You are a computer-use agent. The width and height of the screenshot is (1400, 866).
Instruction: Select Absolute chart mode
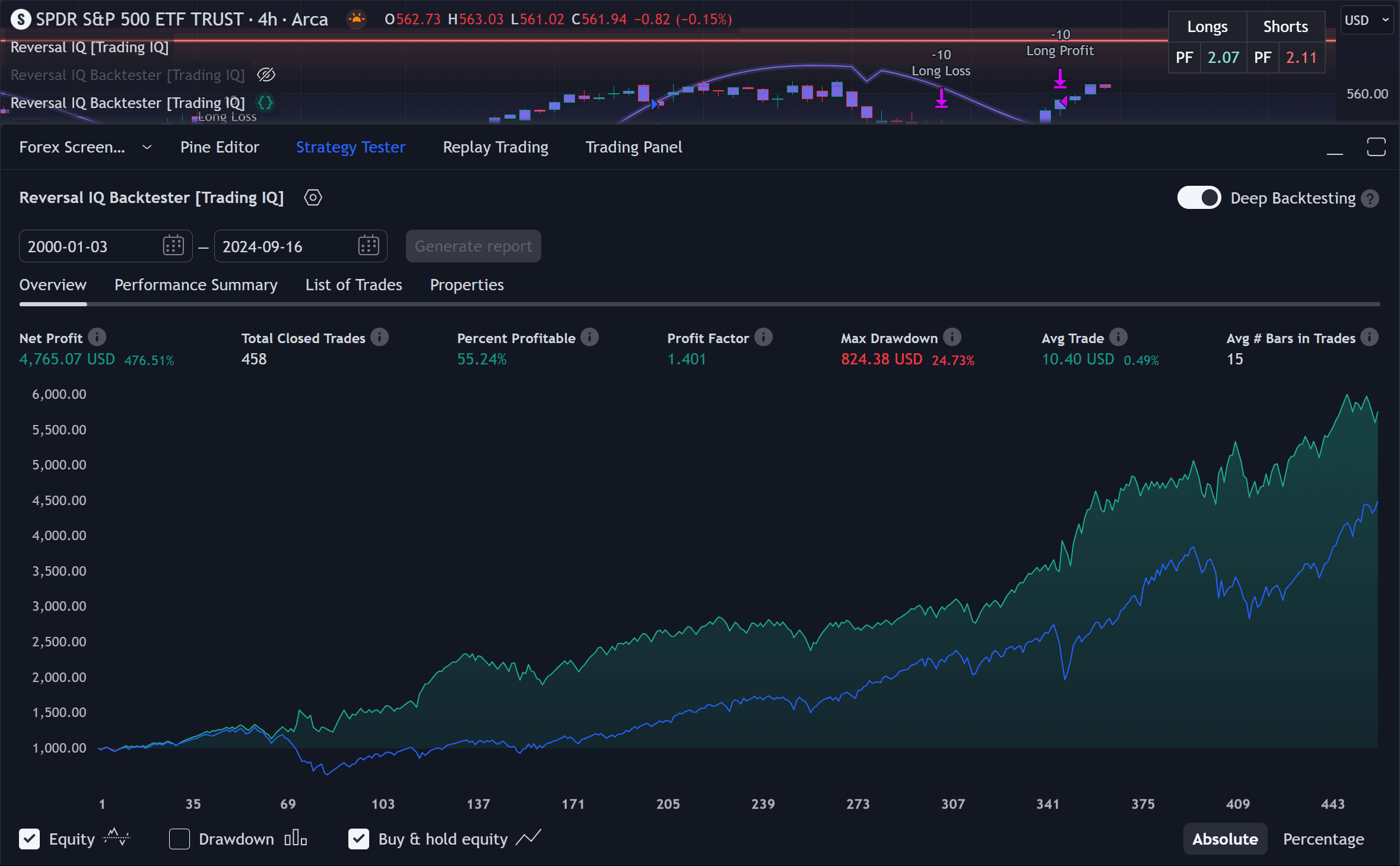tap(1225, 839)
